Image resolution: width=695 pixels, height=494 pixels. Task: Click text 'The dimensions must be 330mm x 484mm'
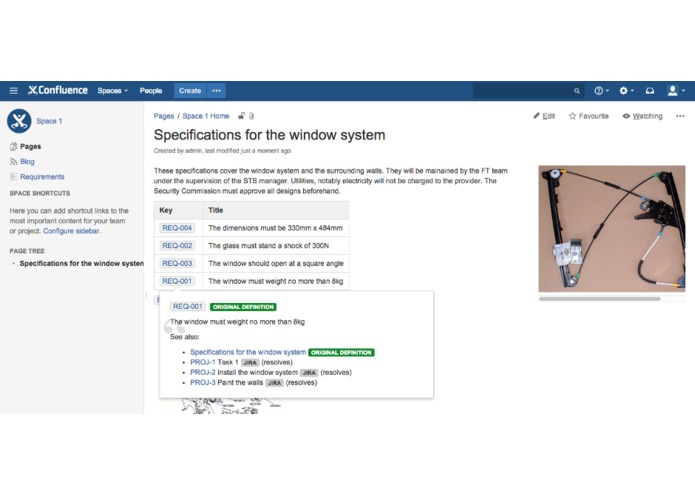275,228
